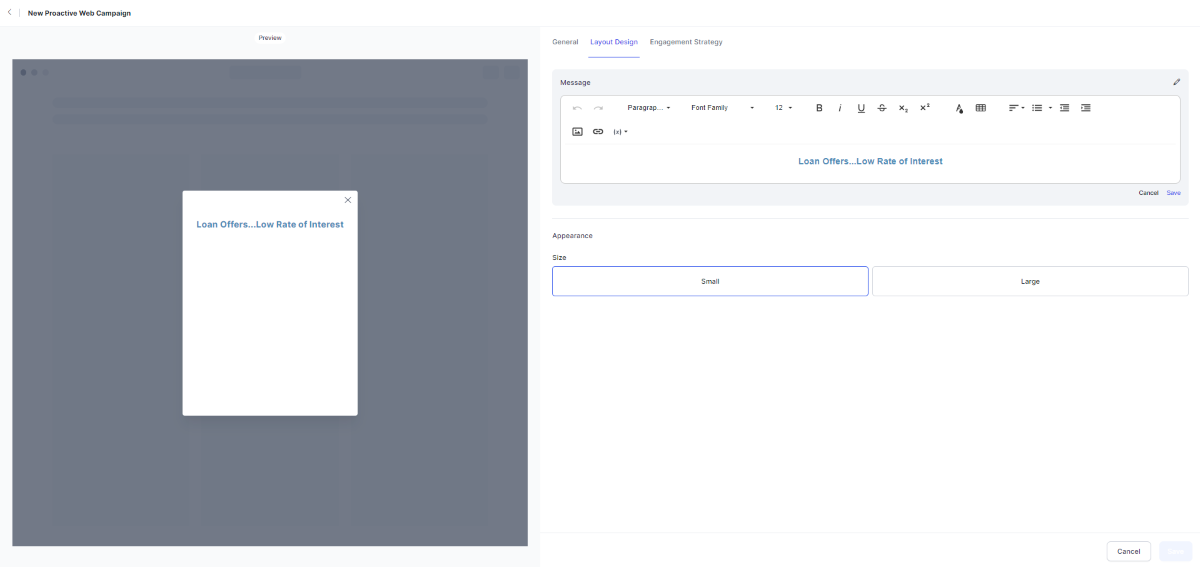
Task: Click the Cancel button at bottom right
Action: click(1128, 551)
